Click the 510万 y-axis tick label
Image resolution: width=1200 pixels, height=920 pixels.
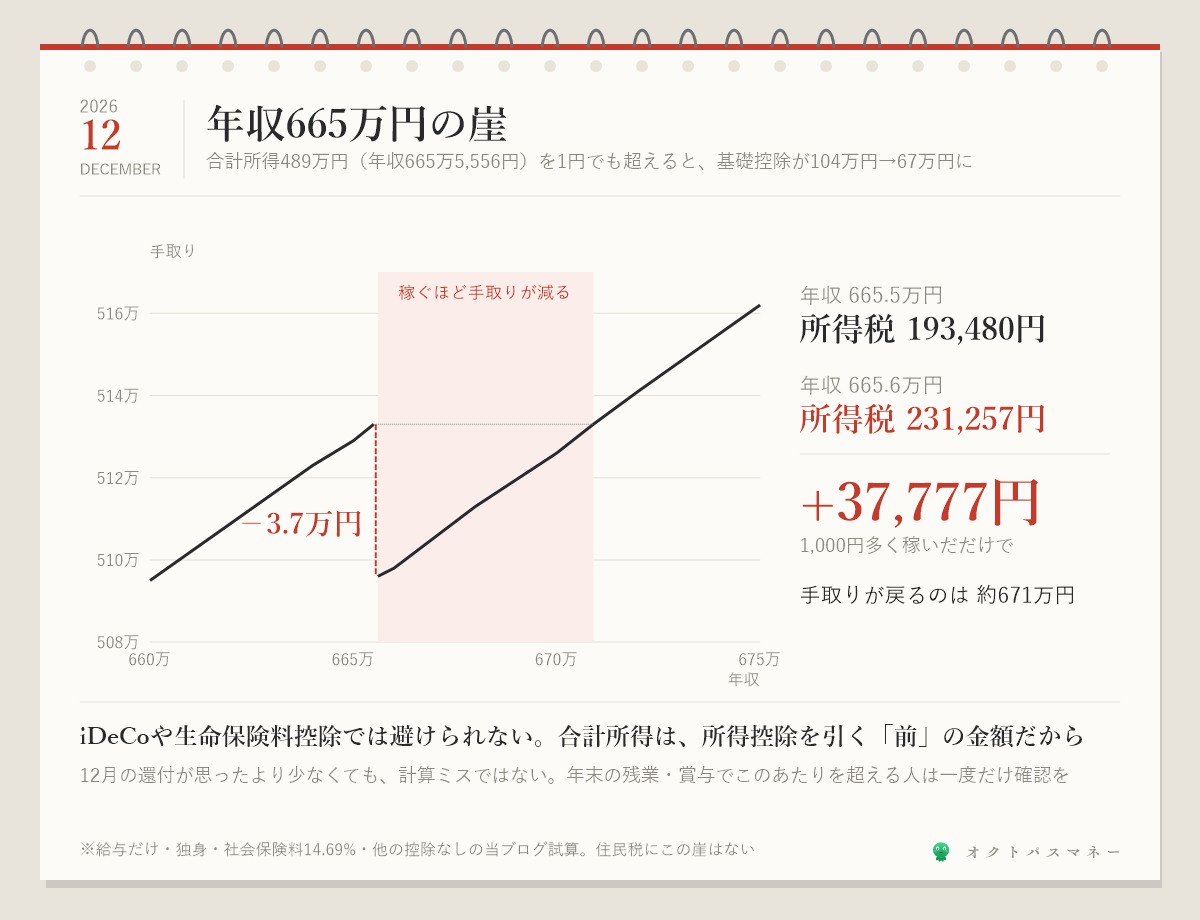(118, 559)
